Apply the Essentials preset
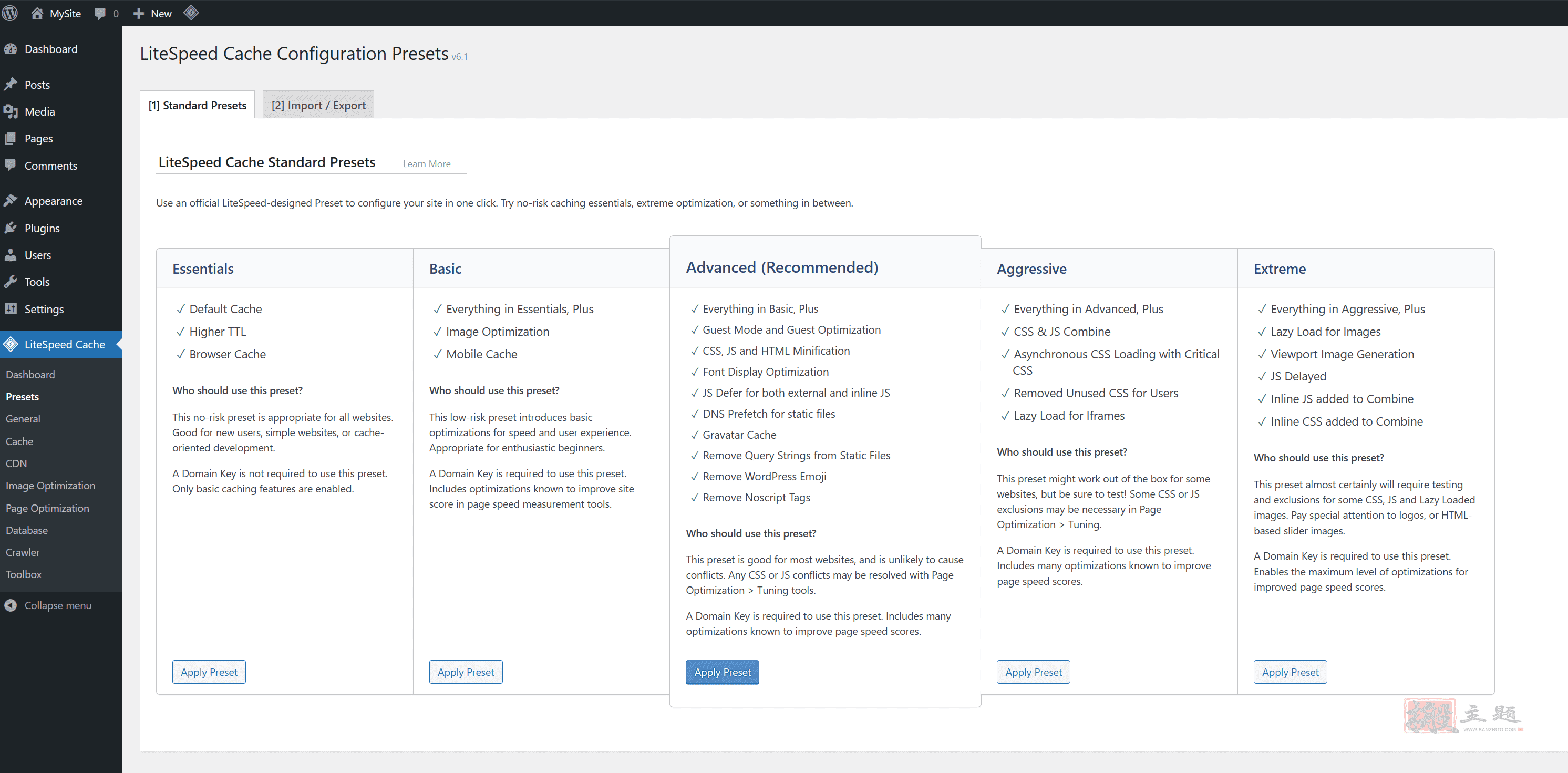 pos(209,672)
